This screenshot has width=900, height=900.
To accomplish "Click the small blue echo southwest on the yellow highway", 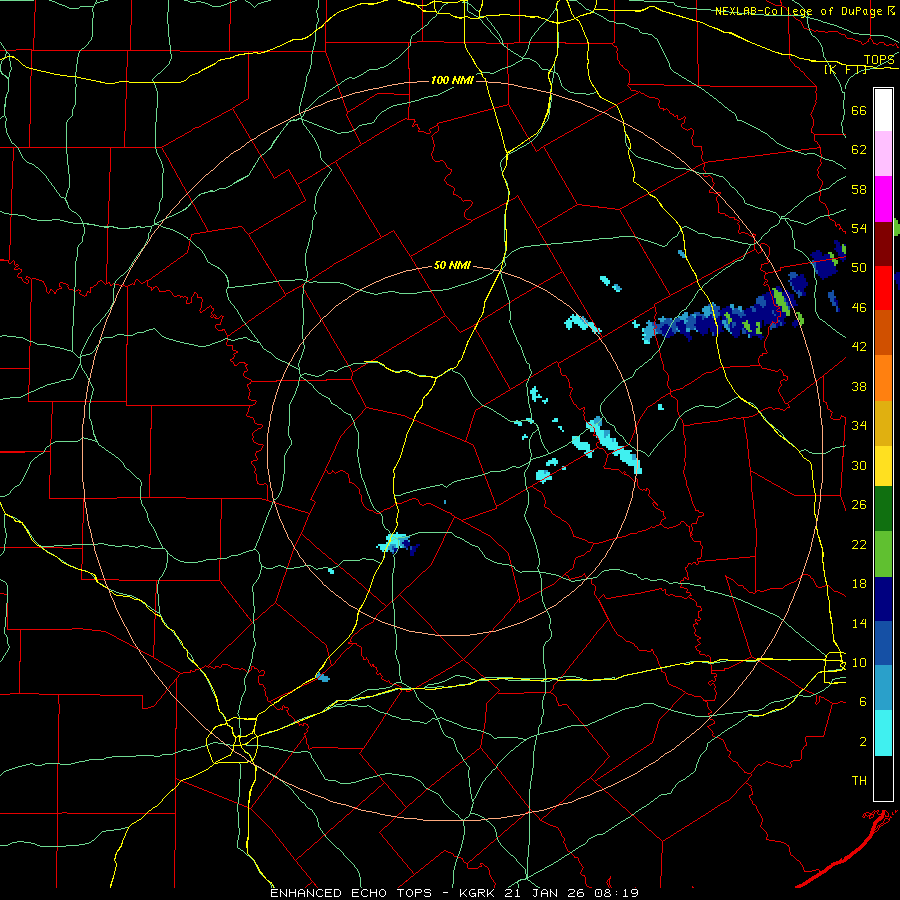I will tap(323, 677).
